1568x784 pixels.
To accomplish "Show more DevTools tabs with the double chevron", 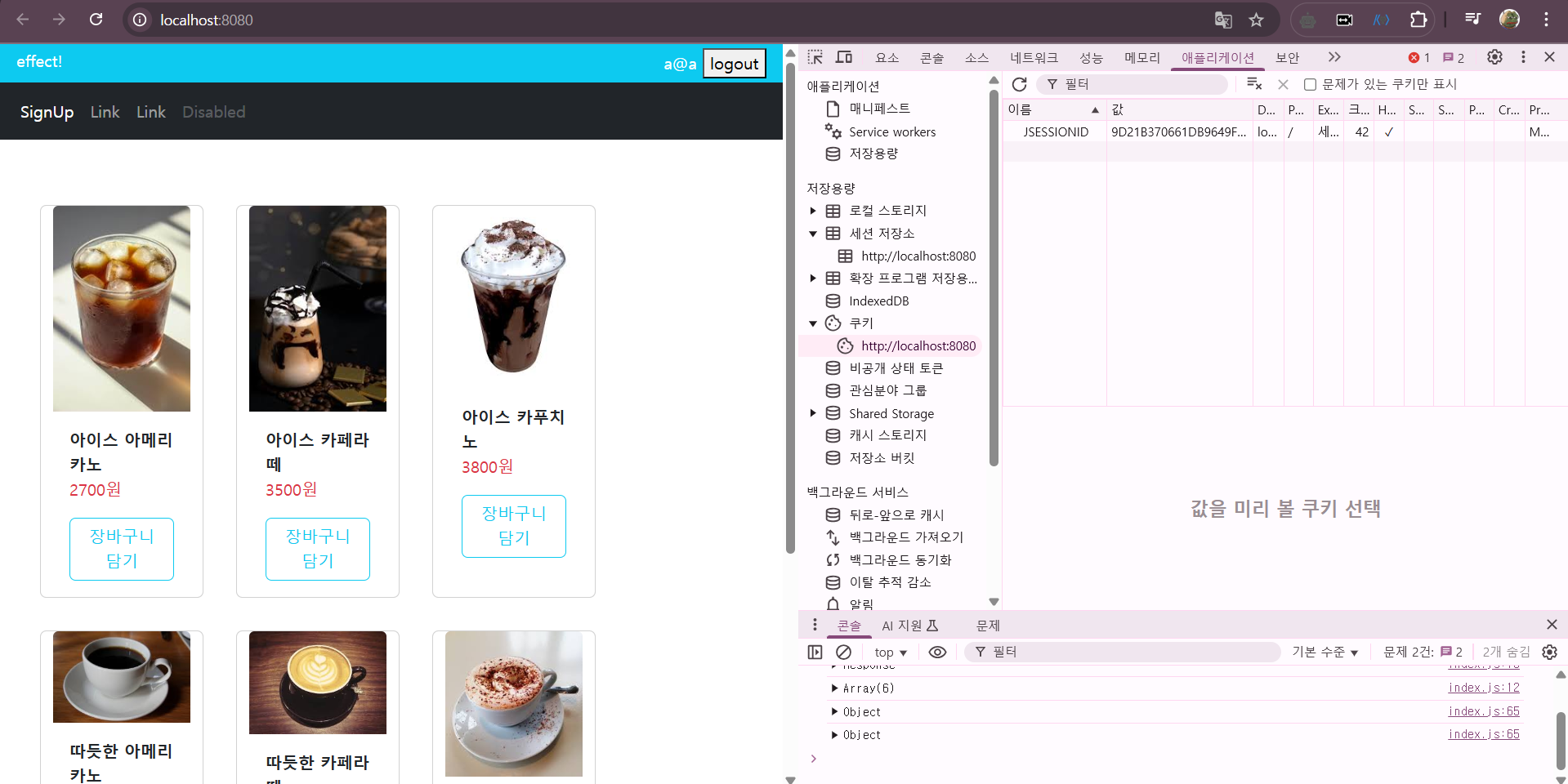I will click(x=1334, y=57).
